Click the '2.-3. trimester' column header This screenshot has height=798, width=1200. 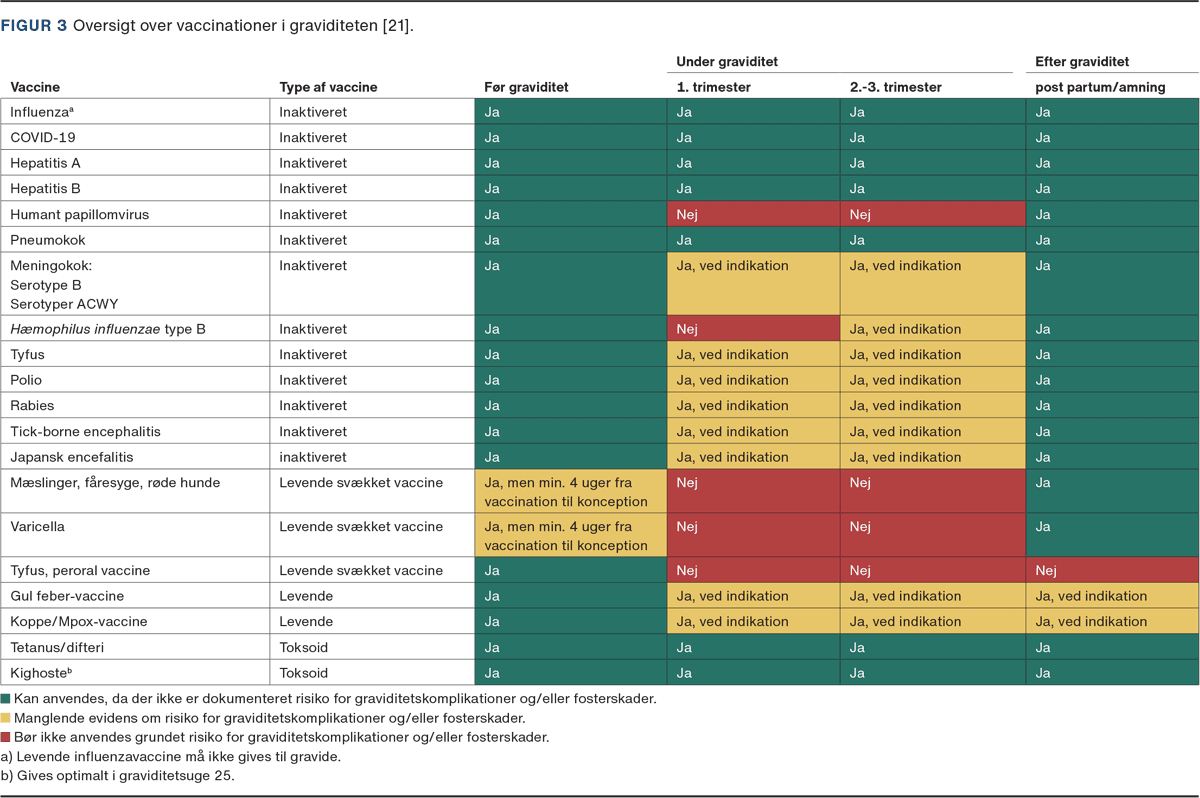tap(895, 87)
